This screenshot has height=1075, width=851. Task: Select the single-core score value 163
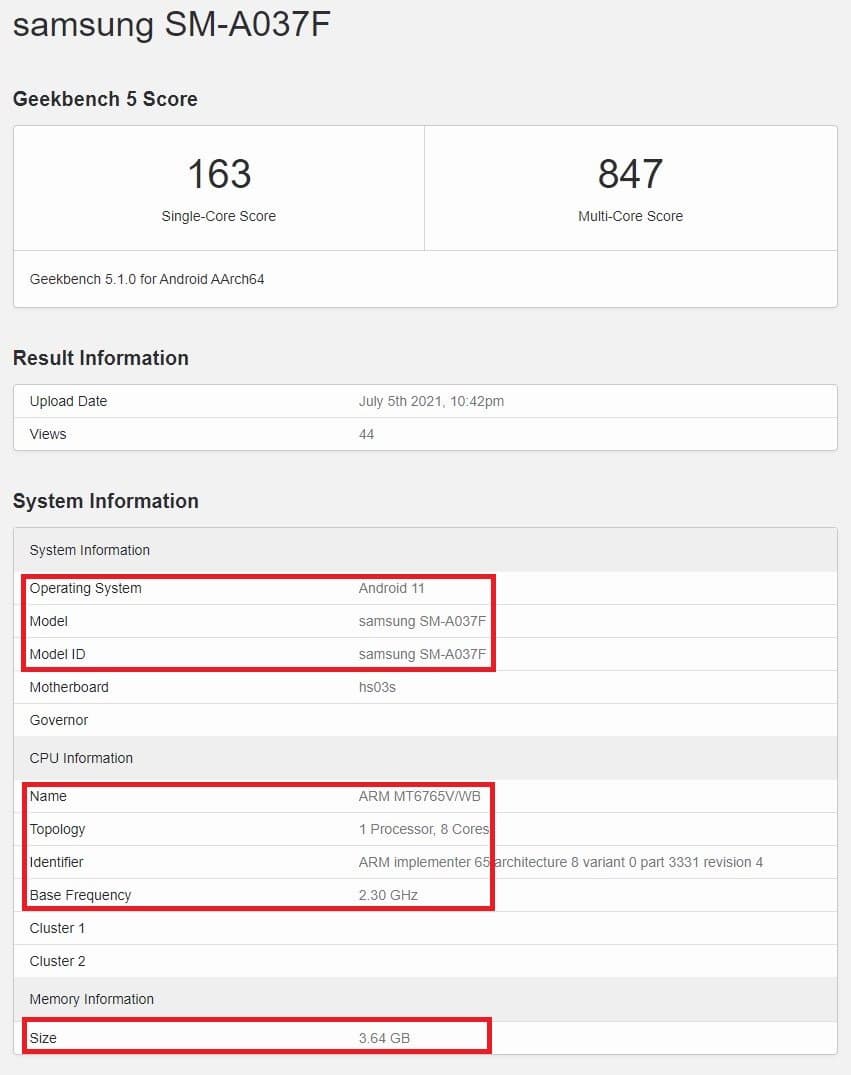tap(219, 174)
